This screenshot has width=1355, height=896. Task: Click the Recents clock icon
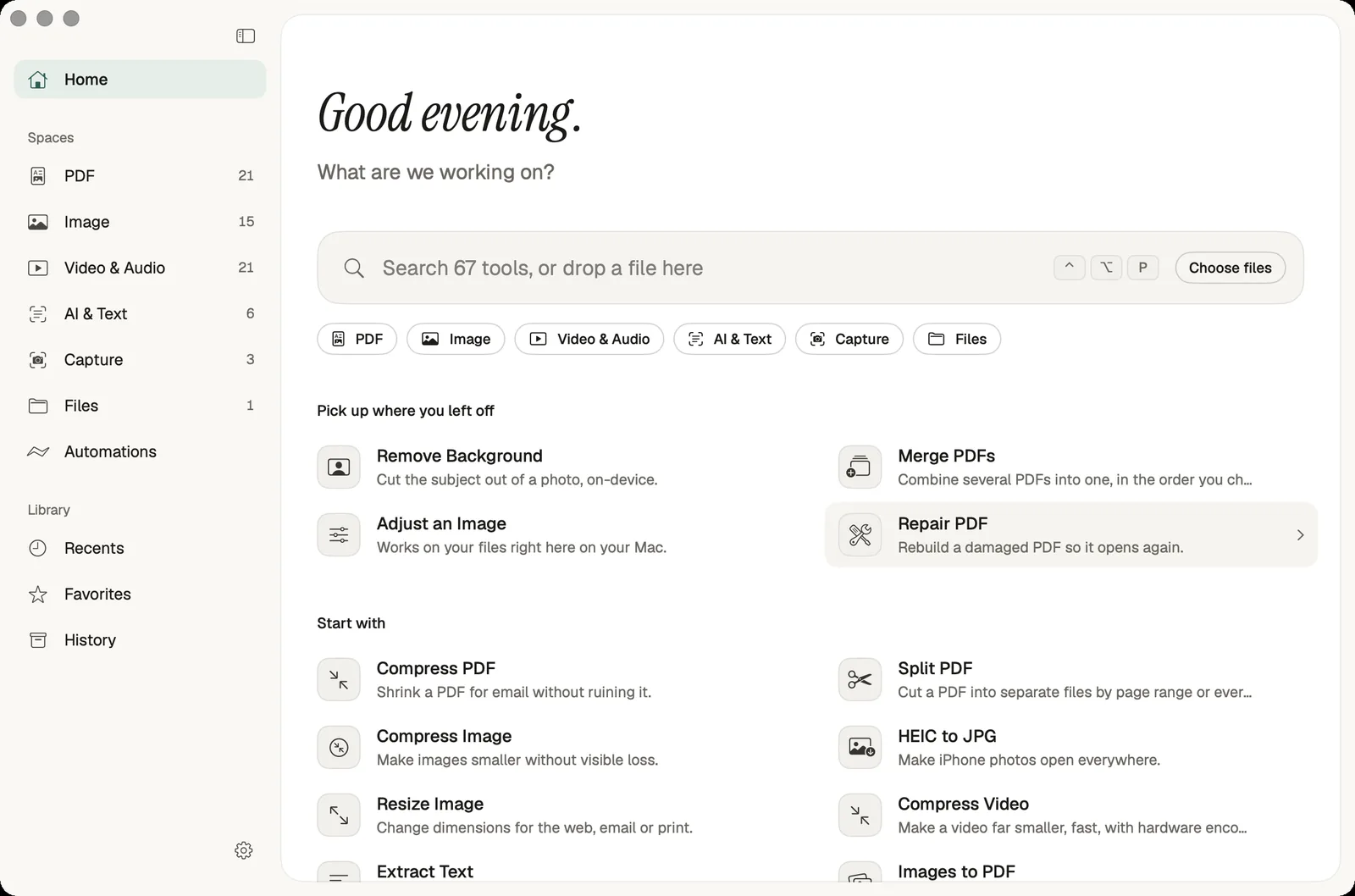coord(38,549)
